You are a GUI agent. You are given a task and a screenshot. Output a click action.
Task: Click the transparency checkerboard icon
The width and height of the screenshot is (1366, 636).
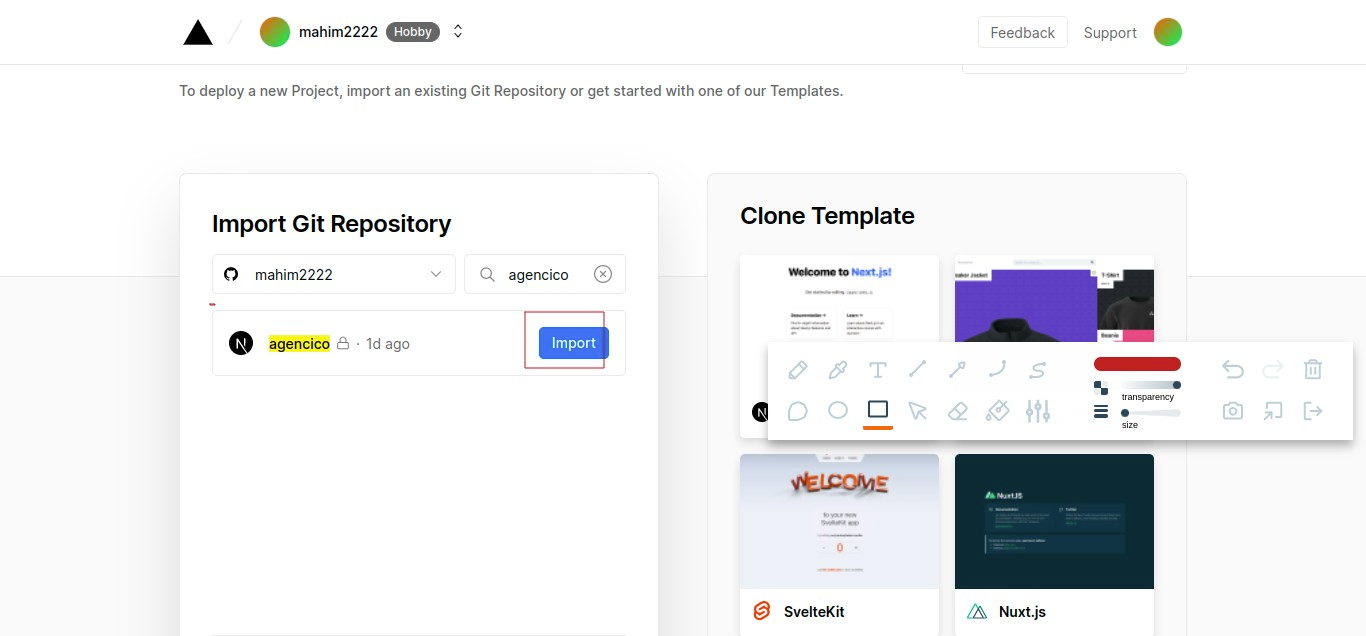[x=1101, y=387]
